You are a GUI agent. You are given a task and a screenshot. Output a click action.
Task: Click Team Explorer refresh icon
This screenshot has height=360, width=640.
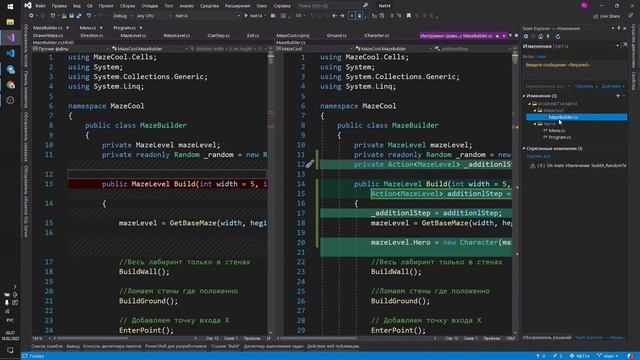click(x=558, y=36)
